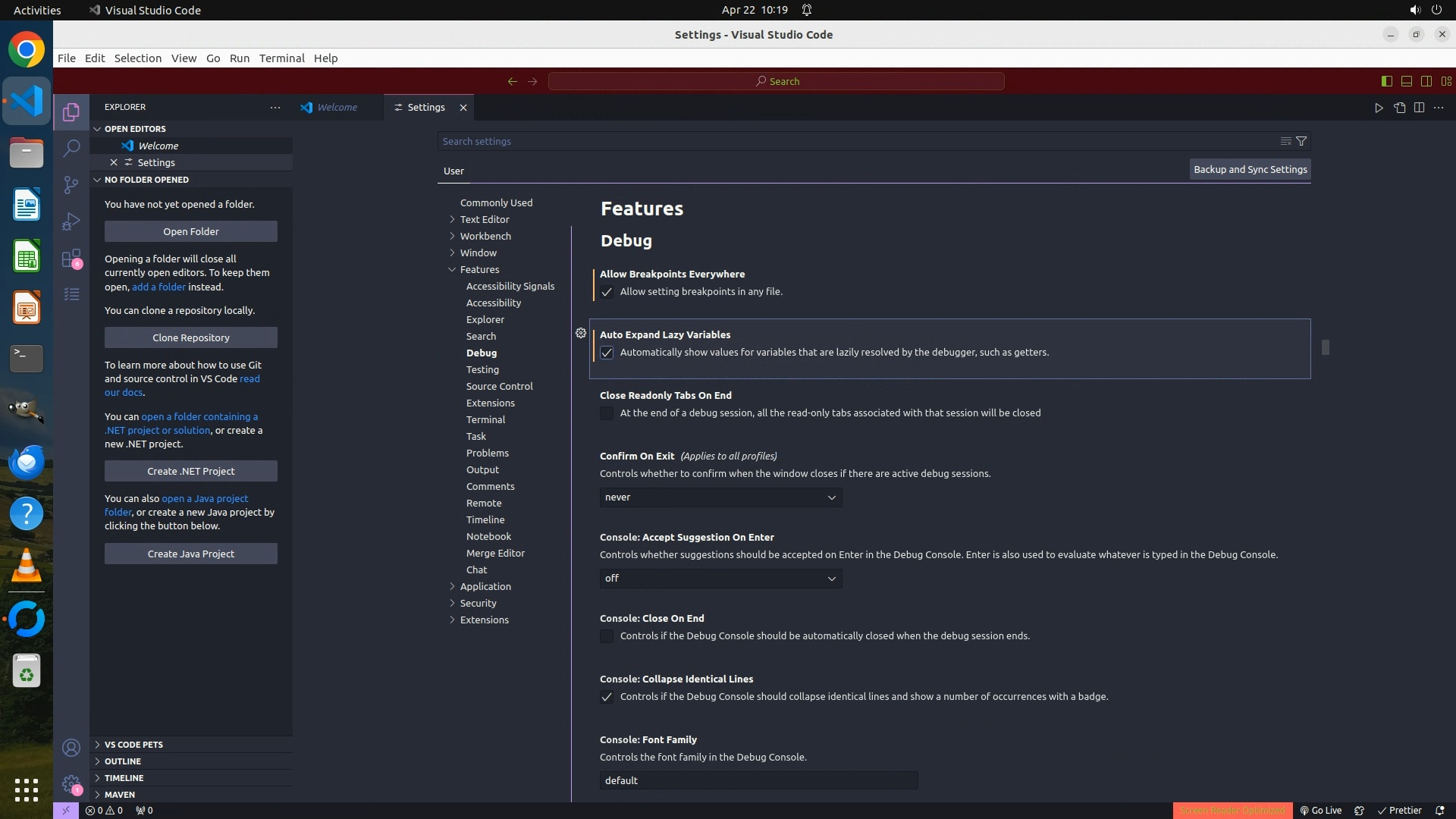Open Accept Suggestion On Enter dropdown
This screenshot has width=1456, height=819.
(x=720, y=579)
